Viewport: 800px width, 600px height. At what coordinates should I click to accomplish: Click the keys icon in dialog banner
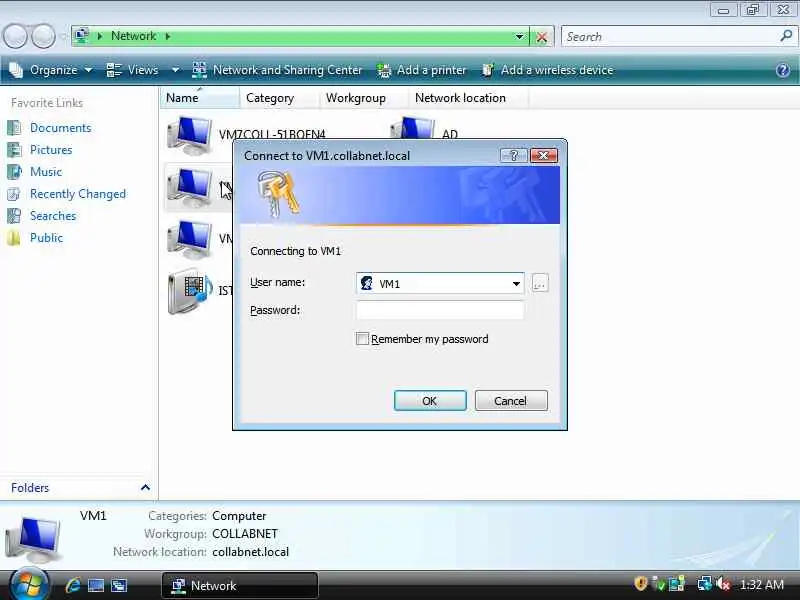tap(278, 194)
